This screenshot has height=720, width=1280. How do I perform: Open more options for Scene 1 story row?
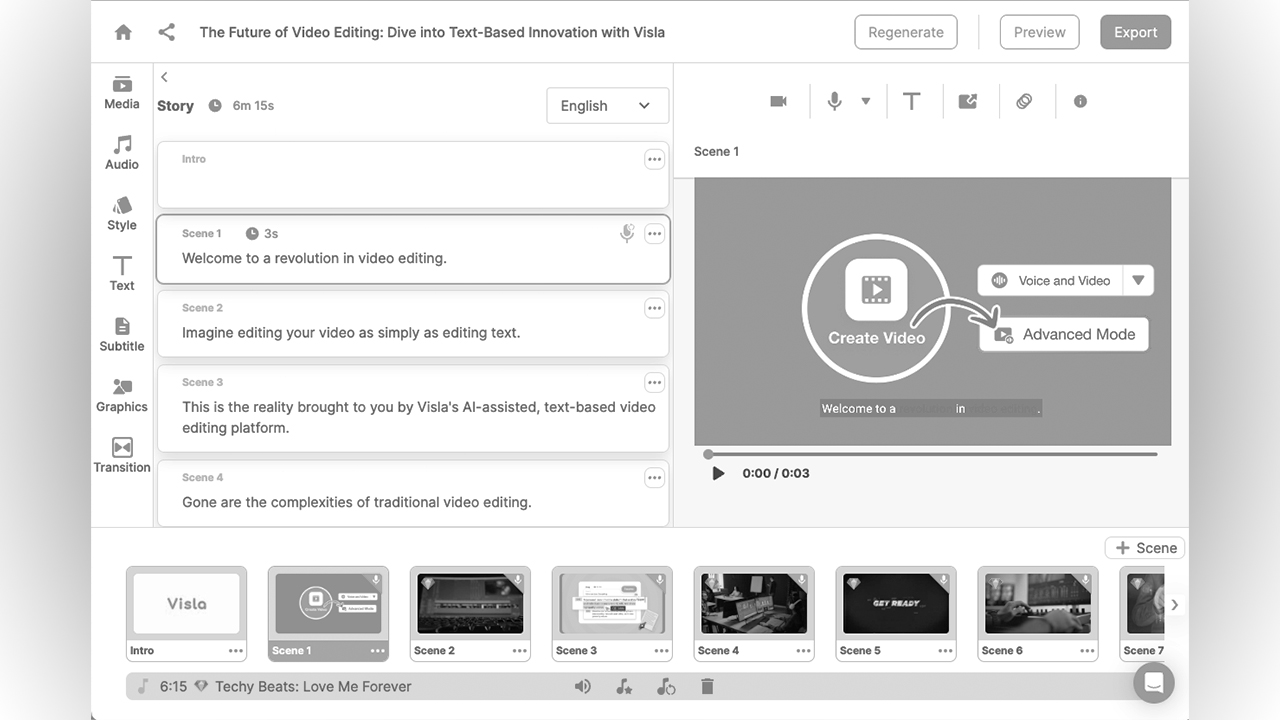pos(654,234)
